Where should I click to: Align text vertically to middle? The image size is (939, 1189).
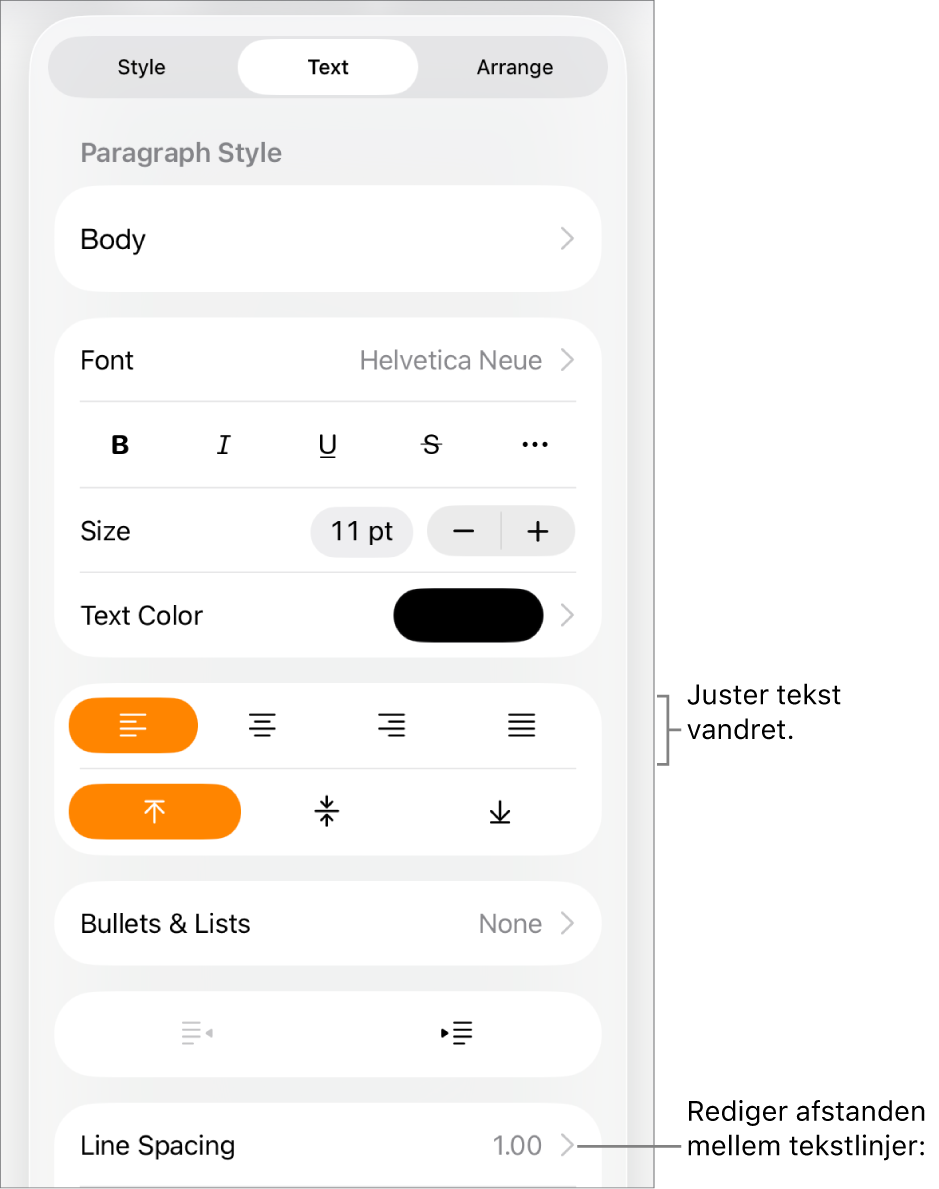(327, 811)
